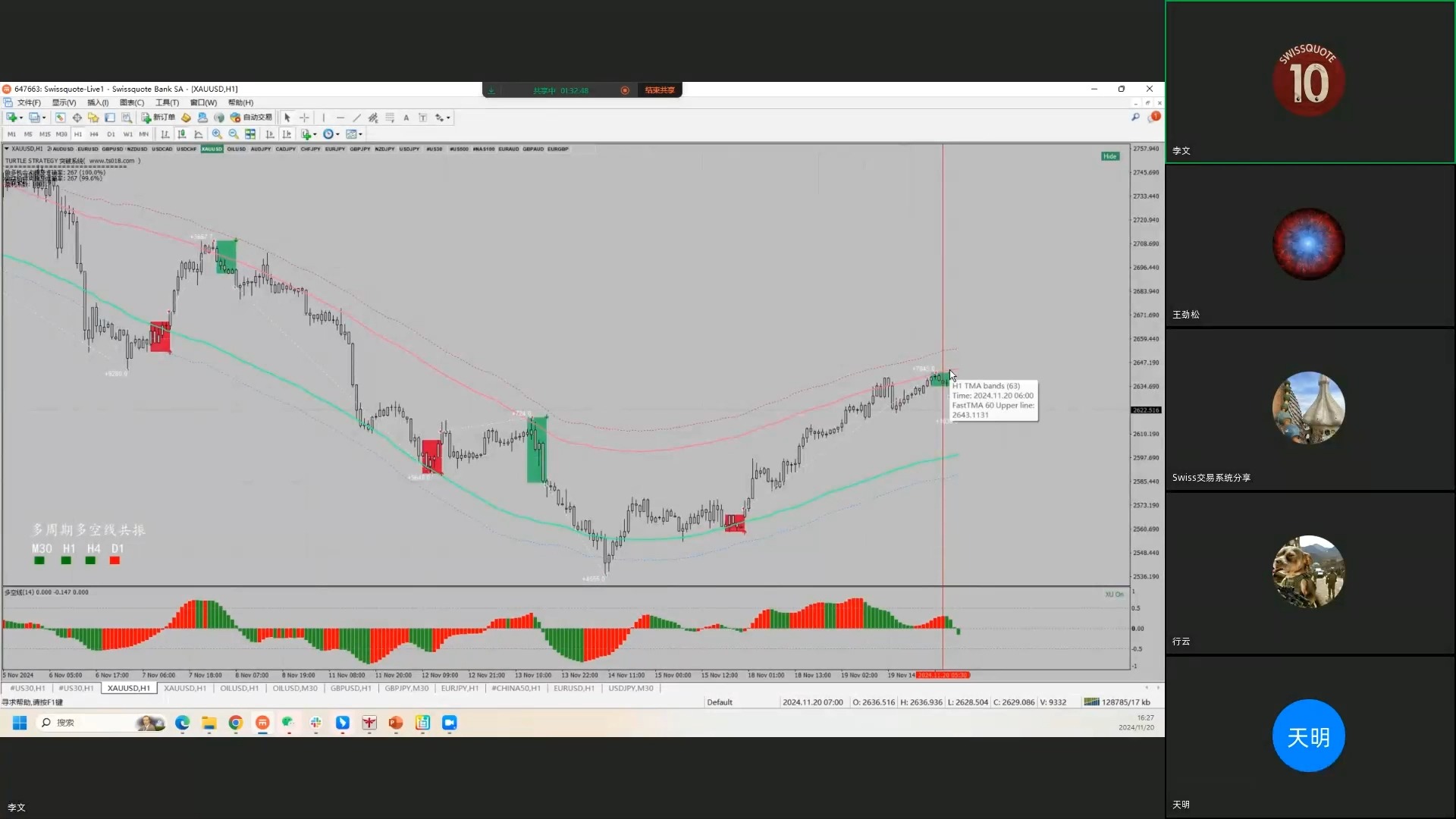The height and width of the screenshot is (819, 1456).
Task: Click the zoom out magnifier icon
Action: [x=234, y=134]
